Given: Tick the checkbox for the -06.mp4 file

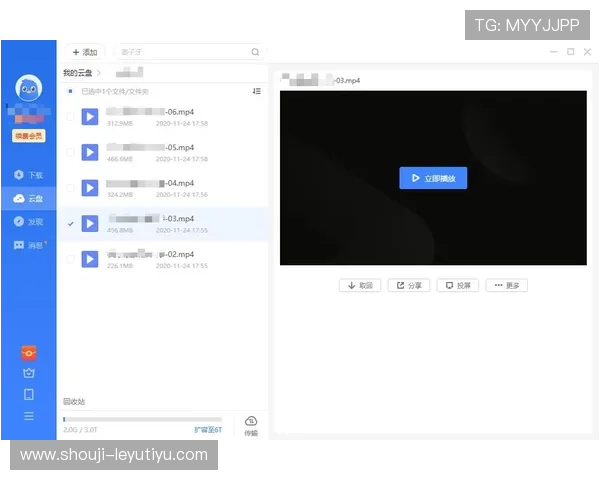Looking at the screenshot, I should pos(69,117).
